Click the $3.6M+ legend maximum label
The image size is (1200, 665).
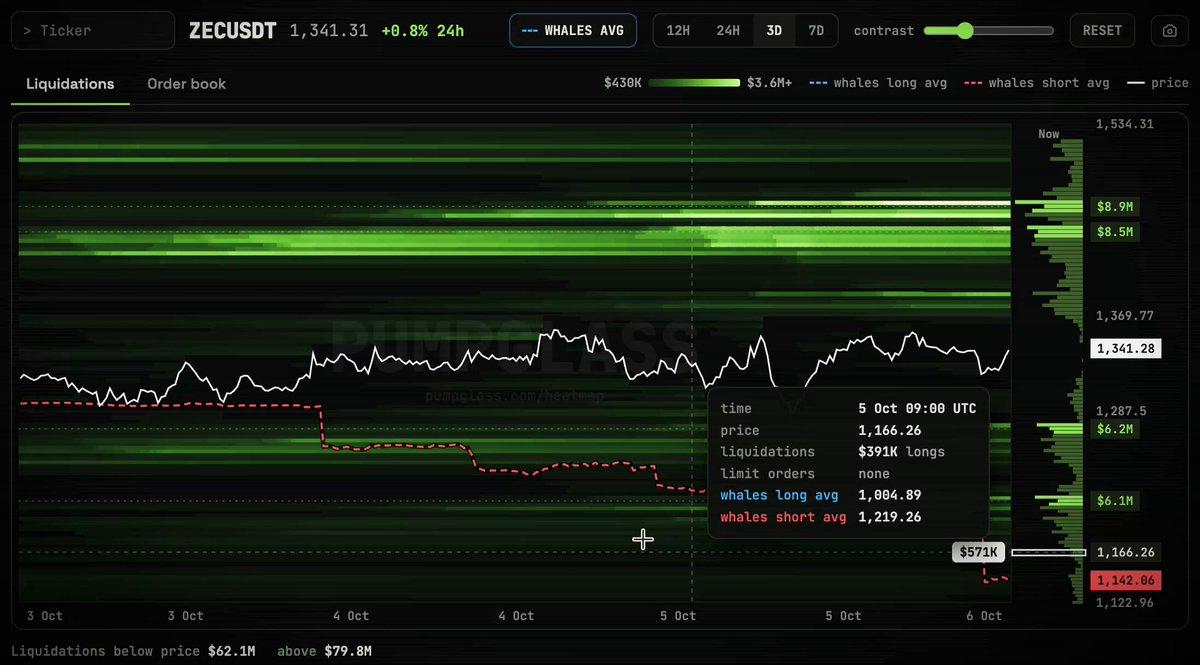click(769, 83)
